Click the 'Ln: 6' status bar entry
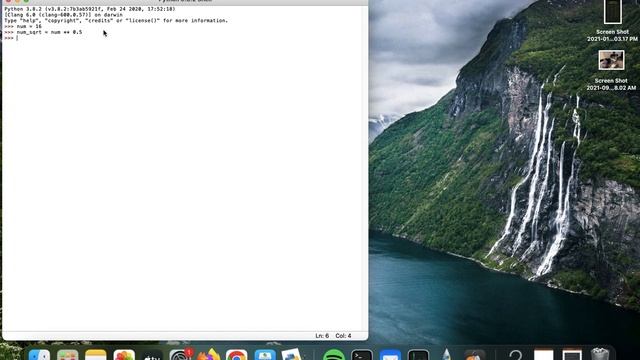 322,336
